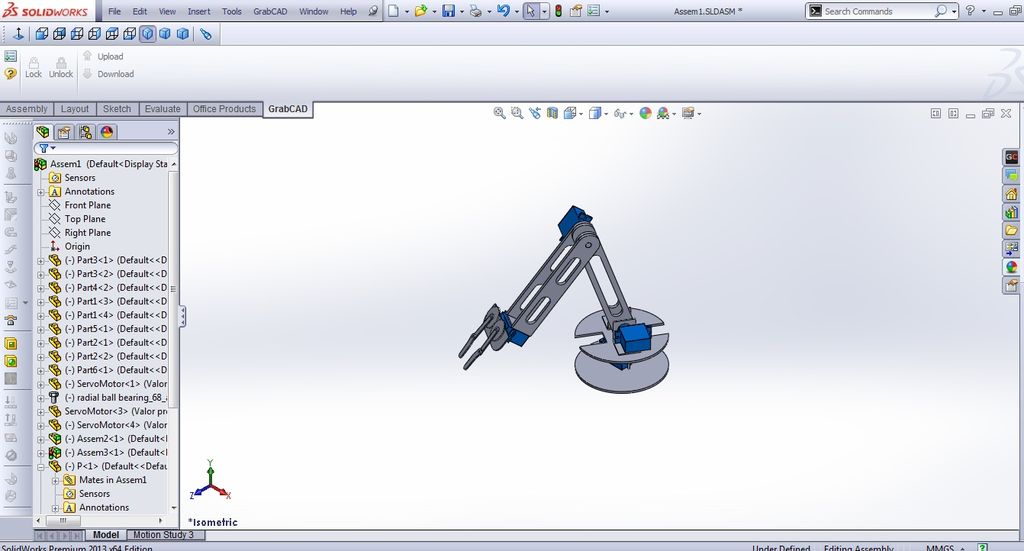This screenshot has height=551, width=1024.
Task: Expand FeatureManager panel double chevron
Action: click(x=171, y=133)
